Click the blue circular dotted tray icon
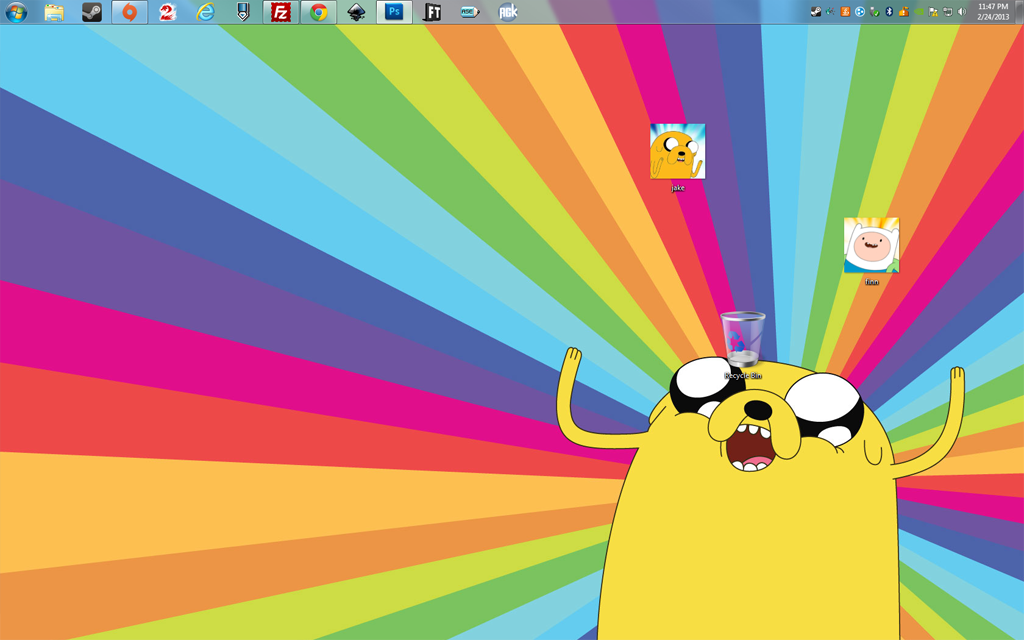 coord(860,11)
